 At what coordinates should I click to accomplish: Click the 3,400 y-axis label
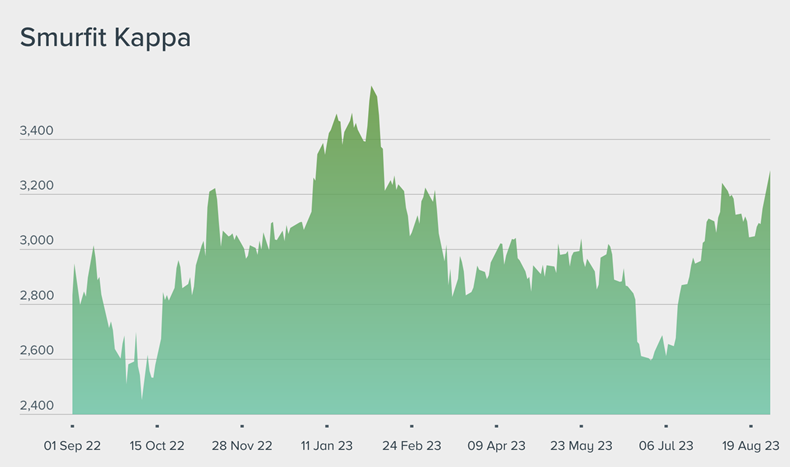click(38, 131)
